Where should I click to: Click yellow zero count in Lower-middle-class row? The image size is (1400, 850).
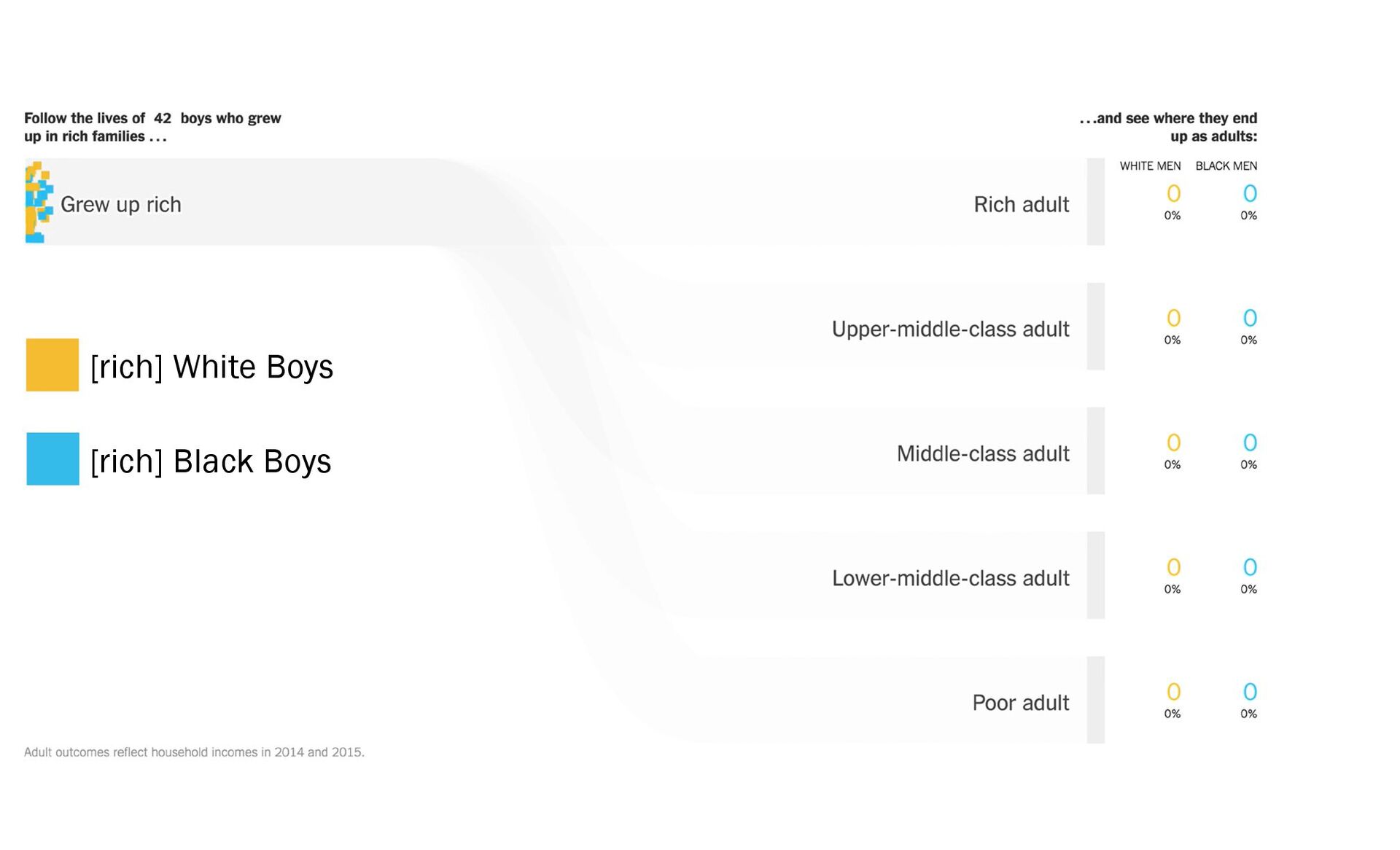point(1173,567)
